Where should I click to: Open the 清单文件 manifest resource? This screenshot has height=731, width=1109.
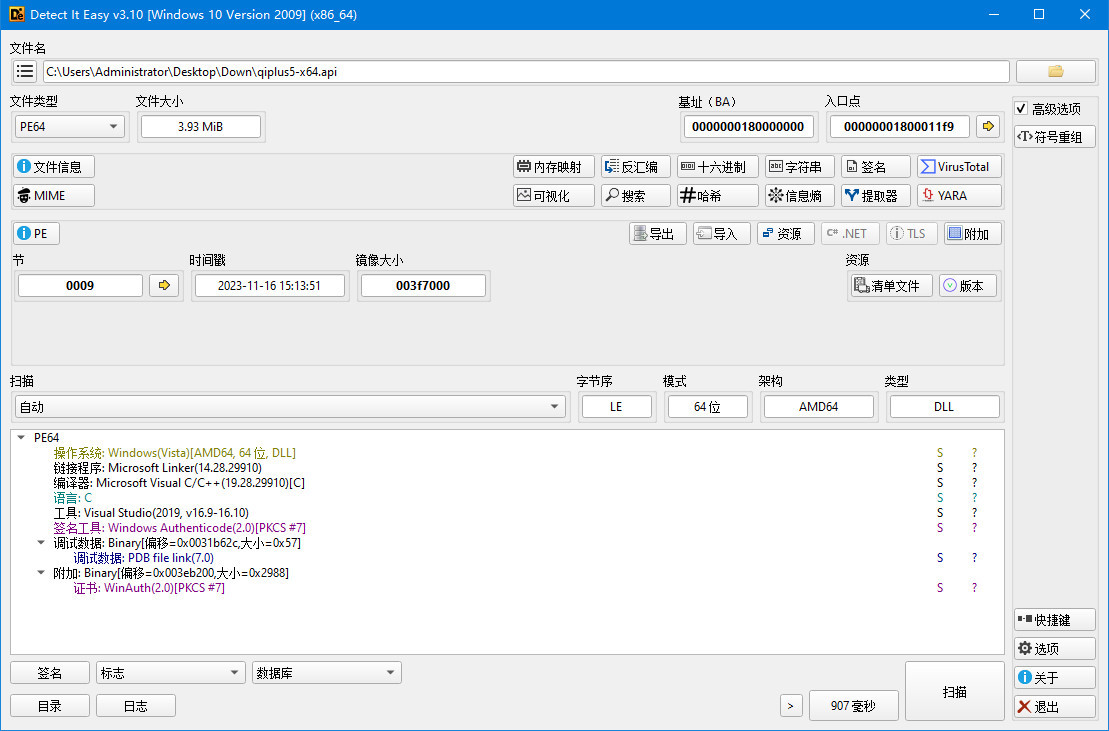pos(890,285)
